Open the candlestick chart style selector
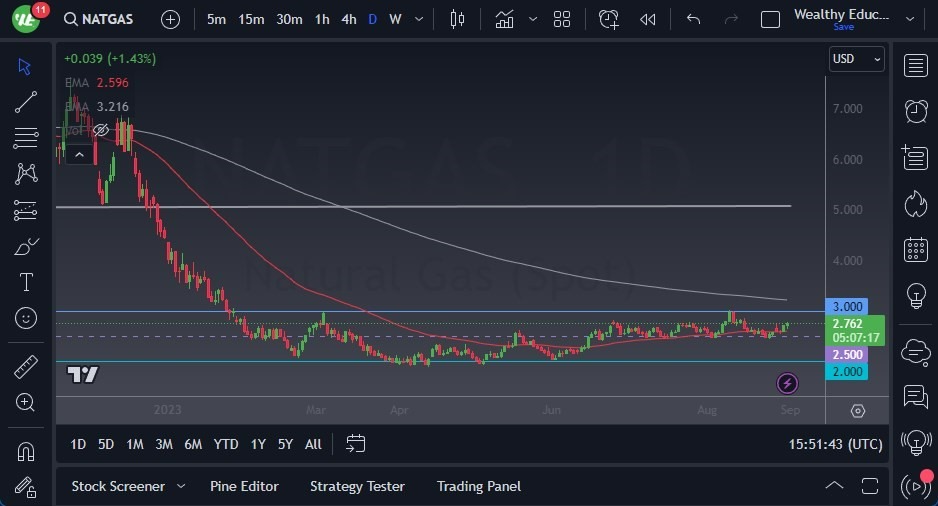Viewport: 938px width, 506px height. tap(458, 19)
